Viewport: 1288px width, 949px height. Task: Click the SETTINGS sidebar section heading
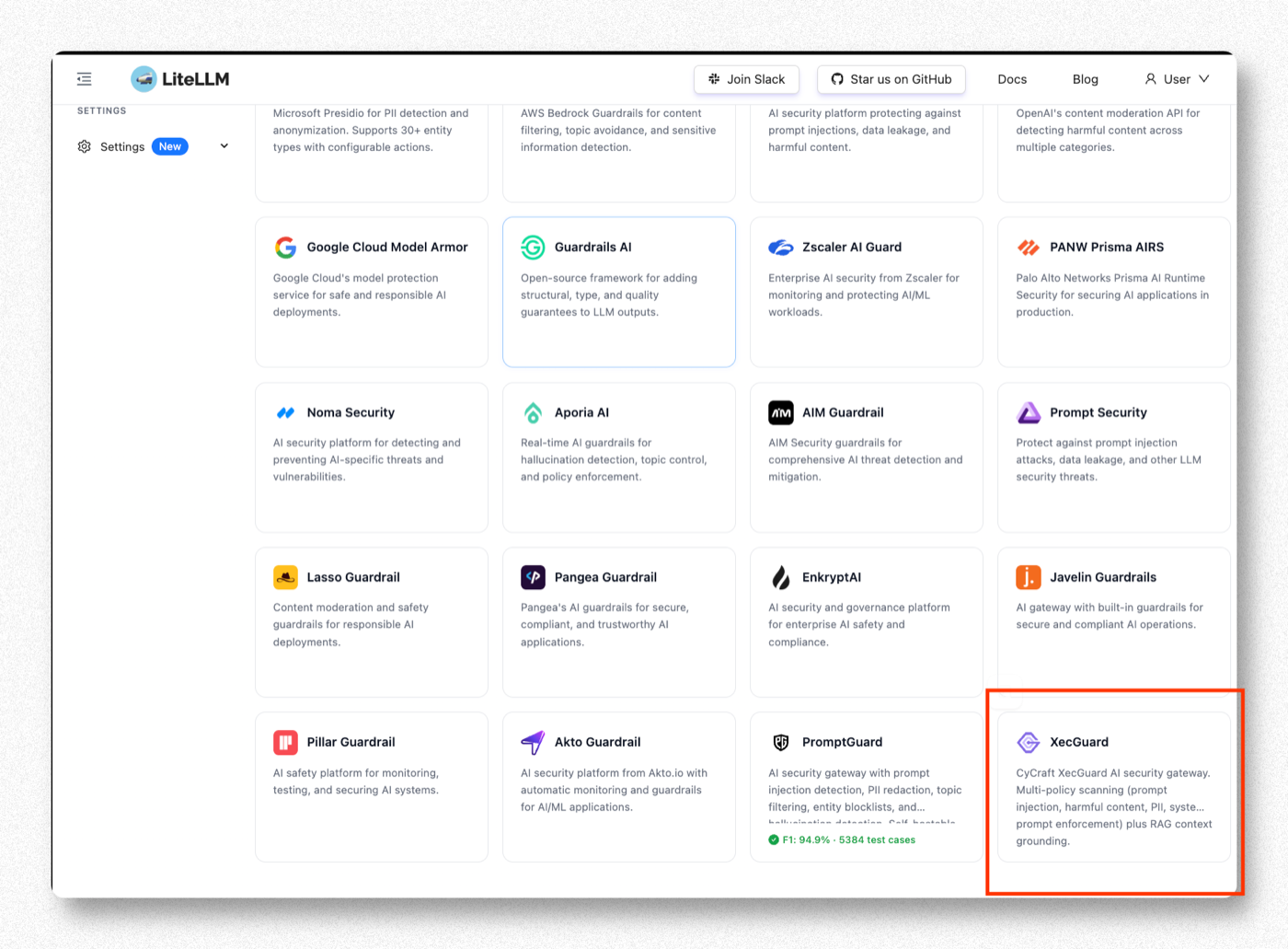coord(102,110)
